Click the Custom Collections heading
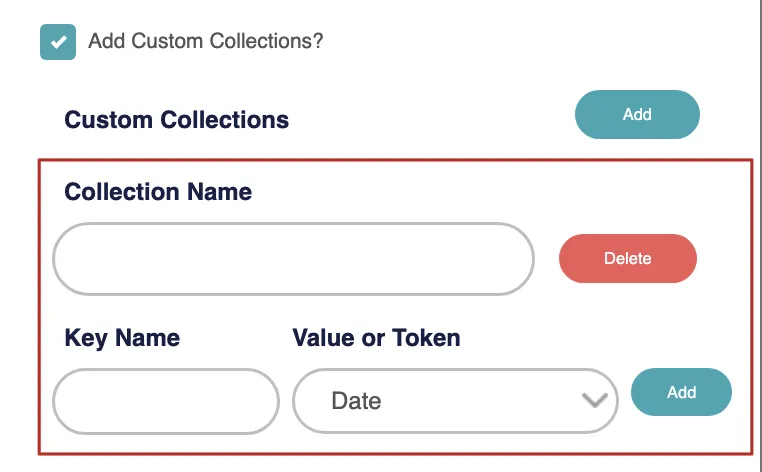This screenshot has width=762, height=472. 176,120
